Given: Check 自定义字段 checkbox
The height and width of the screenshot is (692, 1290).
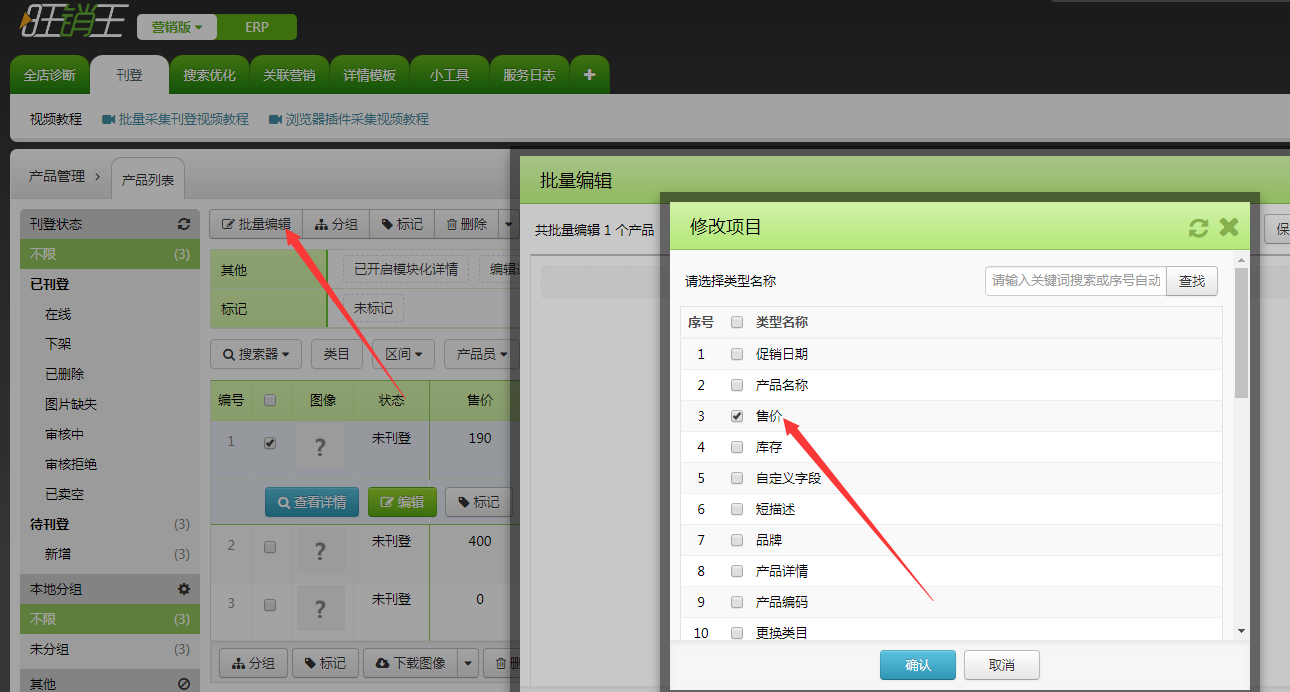Looking at the screenshot, I should (x=737, y=478).
